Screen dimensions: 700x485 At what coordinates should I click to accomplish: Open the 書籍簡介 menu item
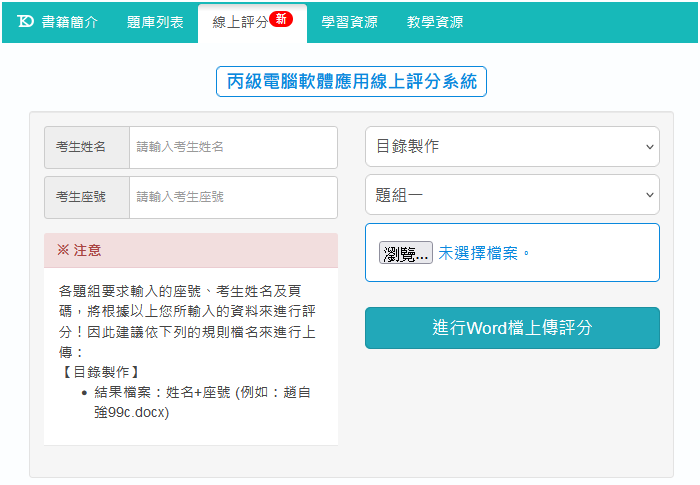coord(70,22)
